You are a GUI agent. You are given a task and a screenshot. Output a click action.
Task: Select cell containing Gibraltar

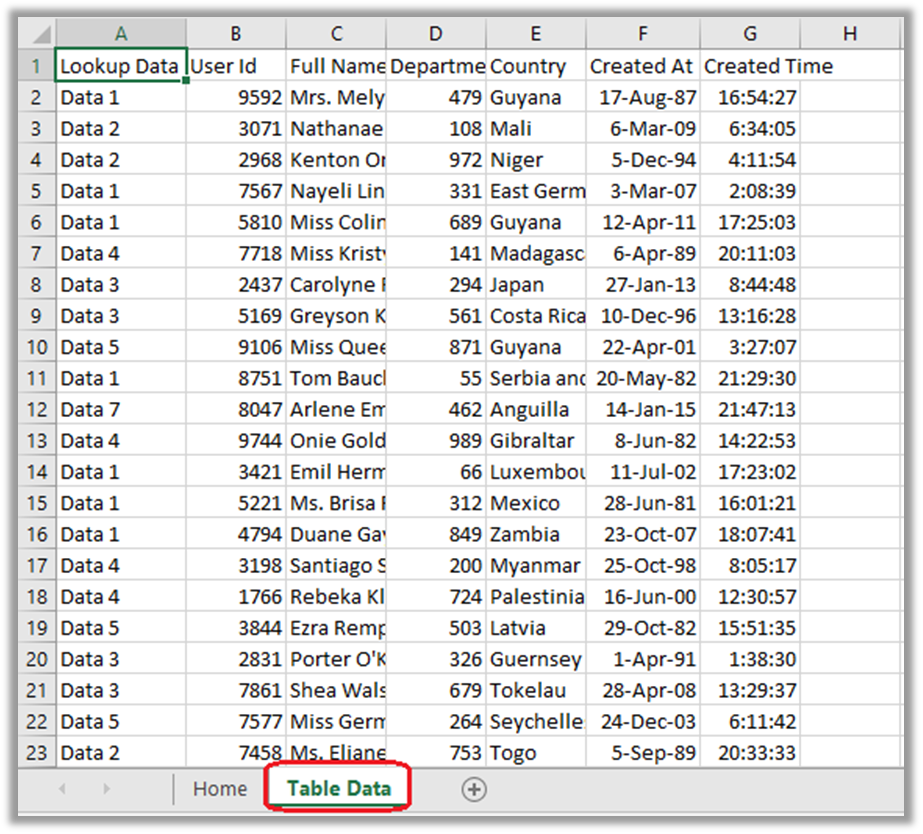click(536, 440)
